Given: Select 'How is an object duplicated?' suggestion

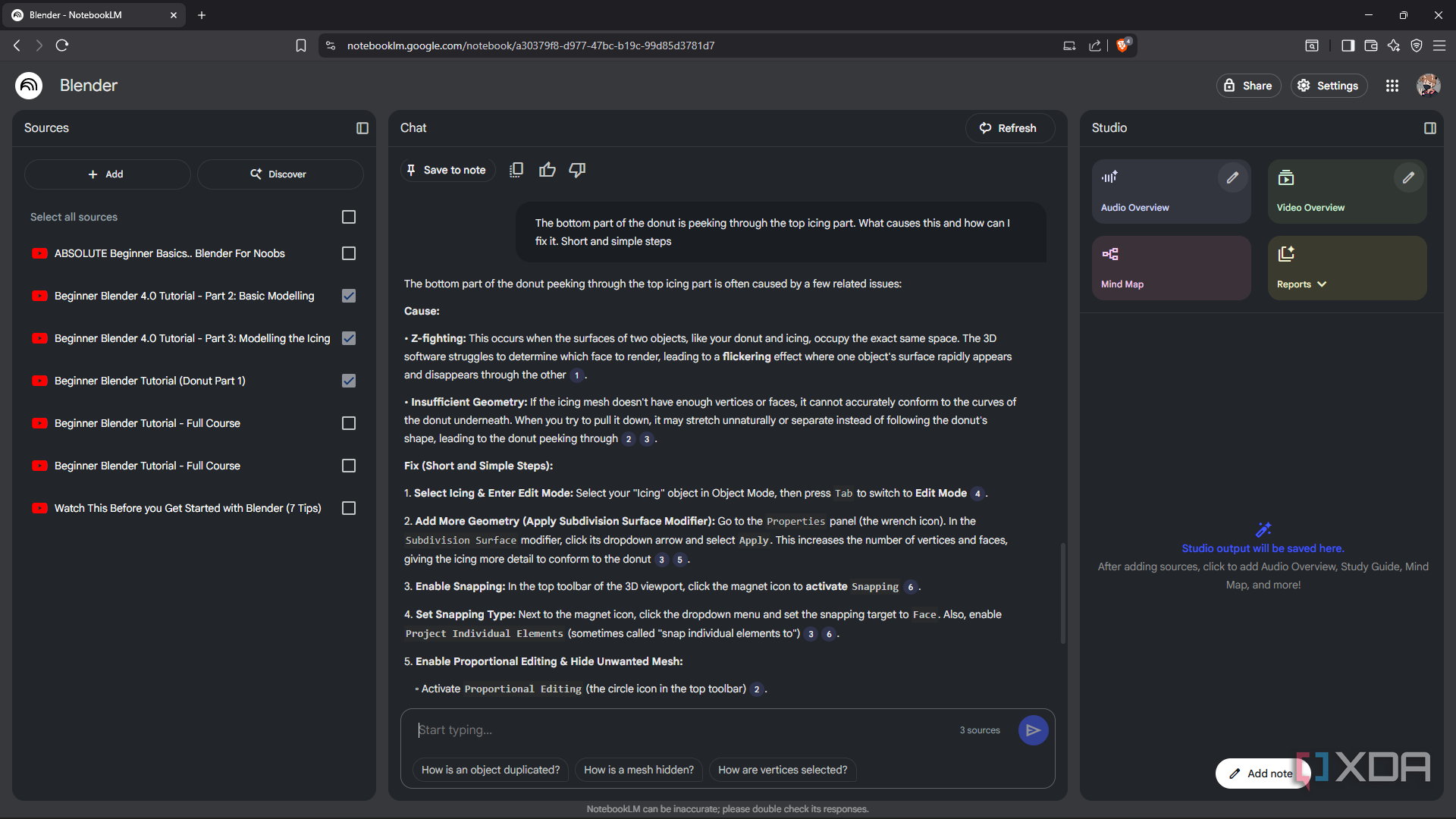Looking at the screenshot, I should (x=491, y=770).
